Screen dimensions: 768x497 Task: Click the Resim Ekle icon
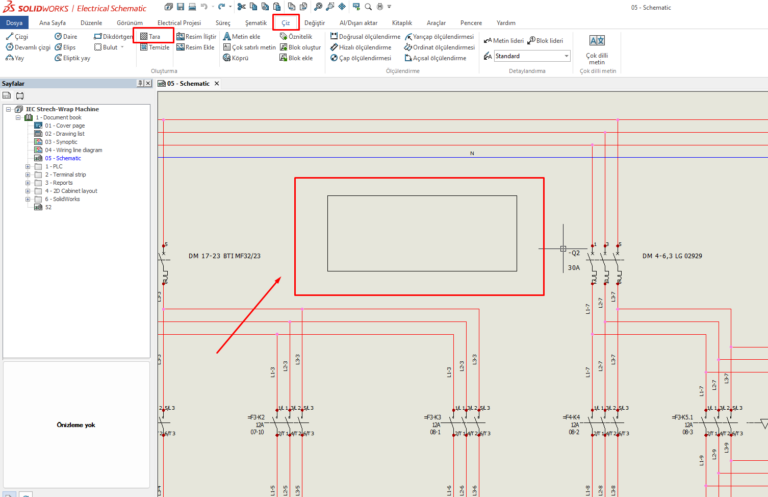tap(196, 47)
